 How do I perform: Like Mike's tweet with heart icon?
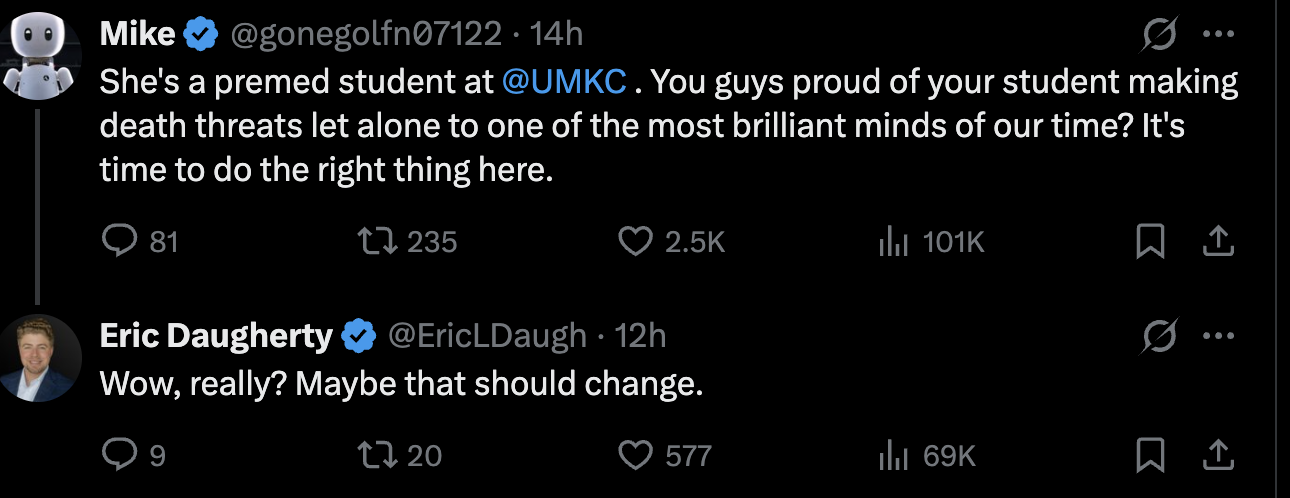(636, 241)
